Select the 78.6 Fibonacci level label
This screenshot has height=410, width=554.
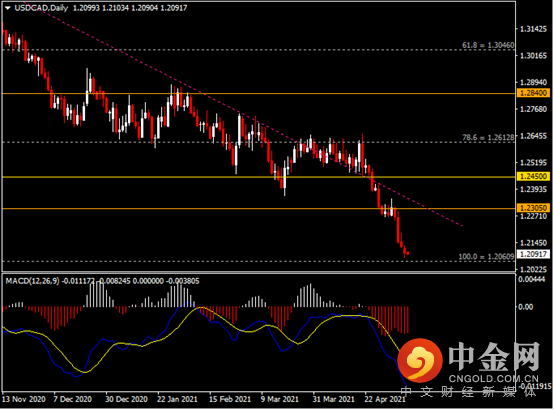(488, 137)
